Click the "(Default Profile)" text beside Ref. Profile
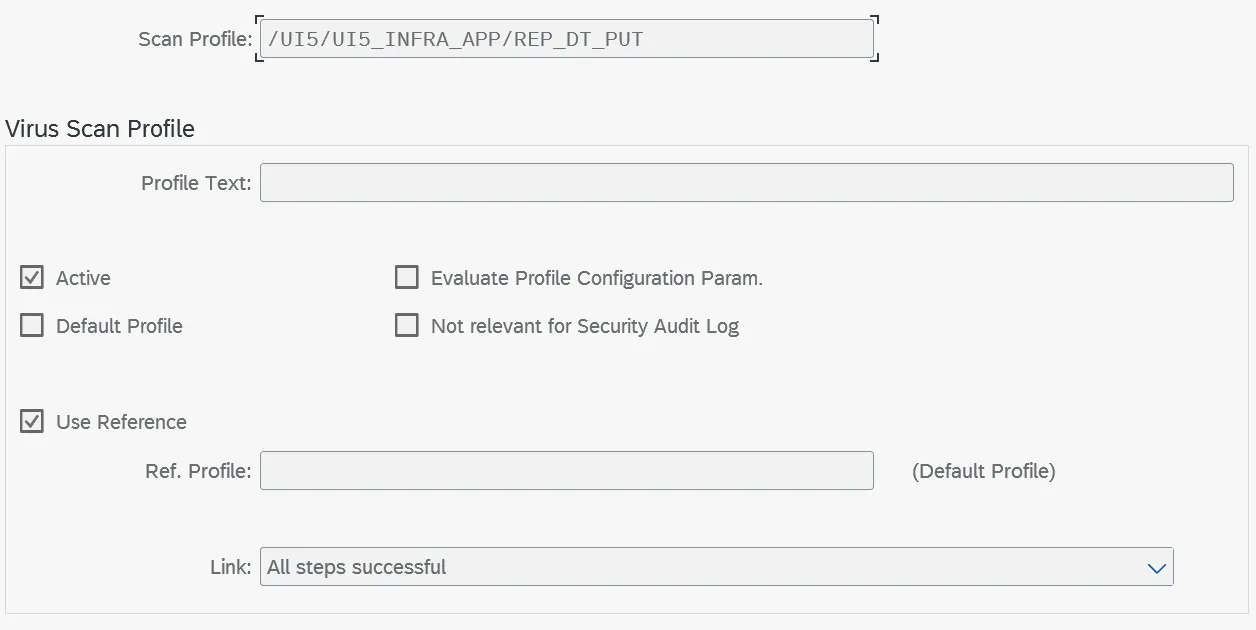This screenshot has height=630, width=1256. tap(983, 471)
